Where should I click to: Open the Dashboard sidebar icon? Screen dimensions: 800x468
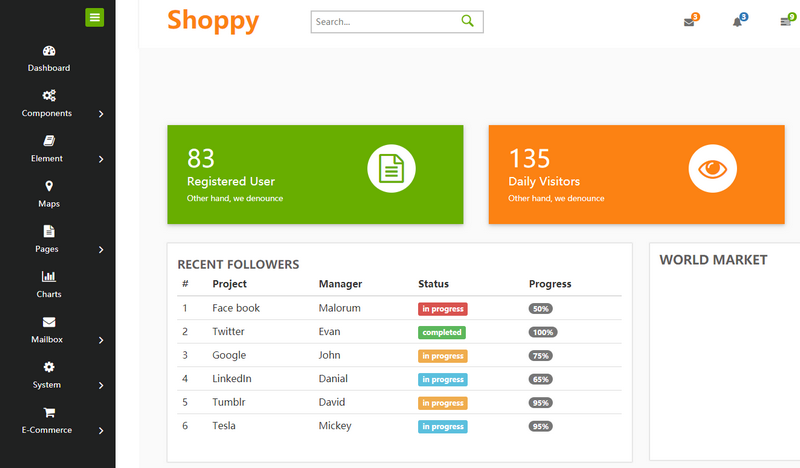(49, 51)
